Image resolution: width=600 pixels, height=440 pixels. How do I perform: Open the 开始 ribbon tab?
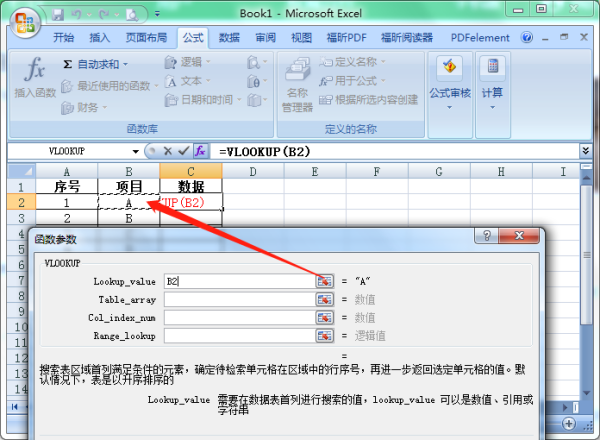pyautogui.click(x=64, y=37)
